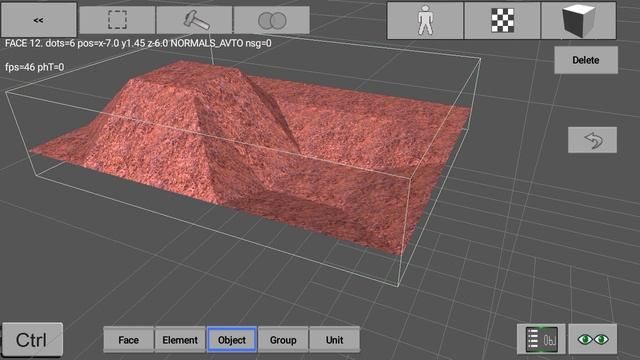640x360 pixels.
Task: Select the dashed rectangle selection tool
Action: (x=117, y=20)
